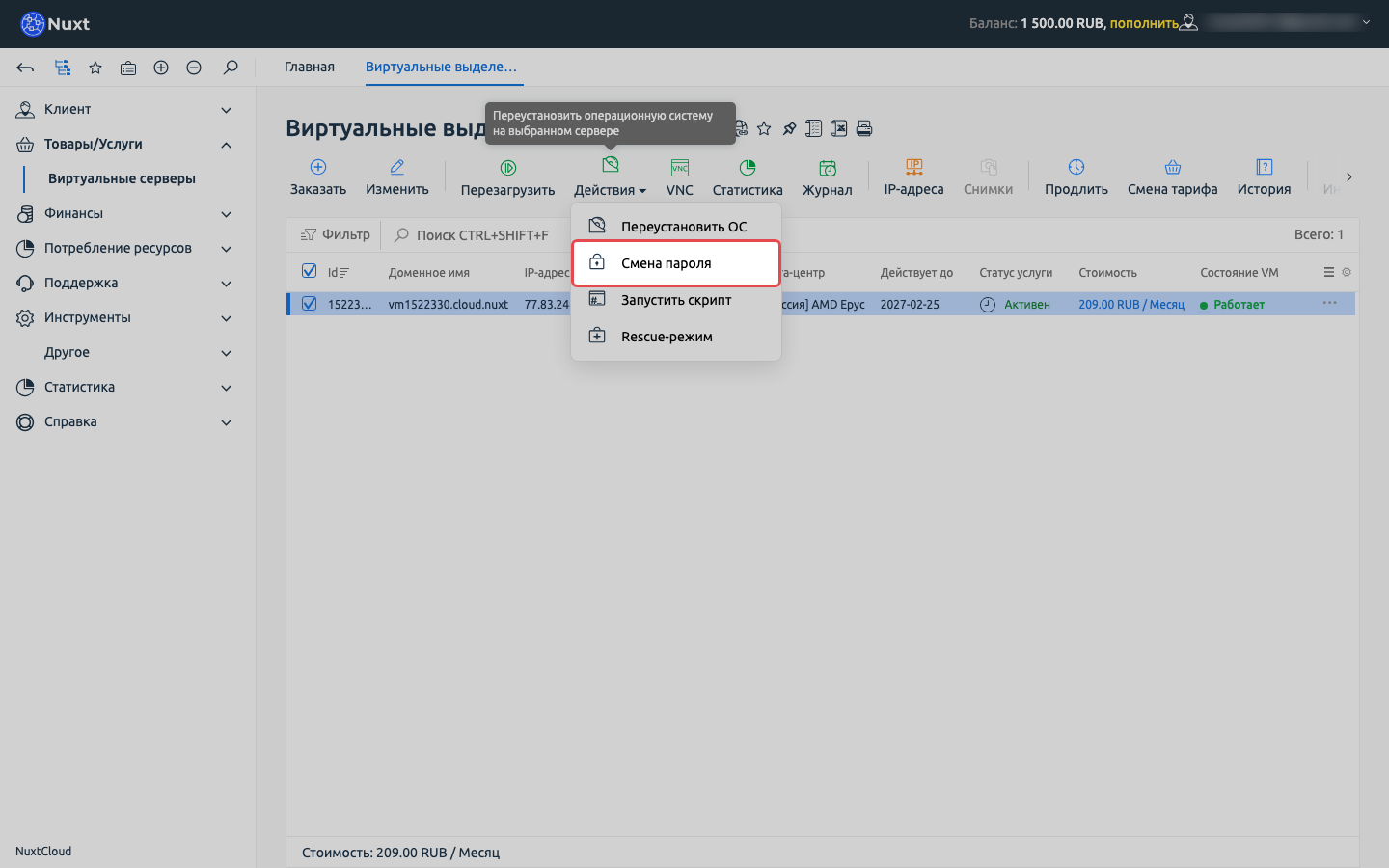Viewport: 1389px width, 868px height.
Task: Select Запустить скрипт menu entry
Action: tap(676, 300)
